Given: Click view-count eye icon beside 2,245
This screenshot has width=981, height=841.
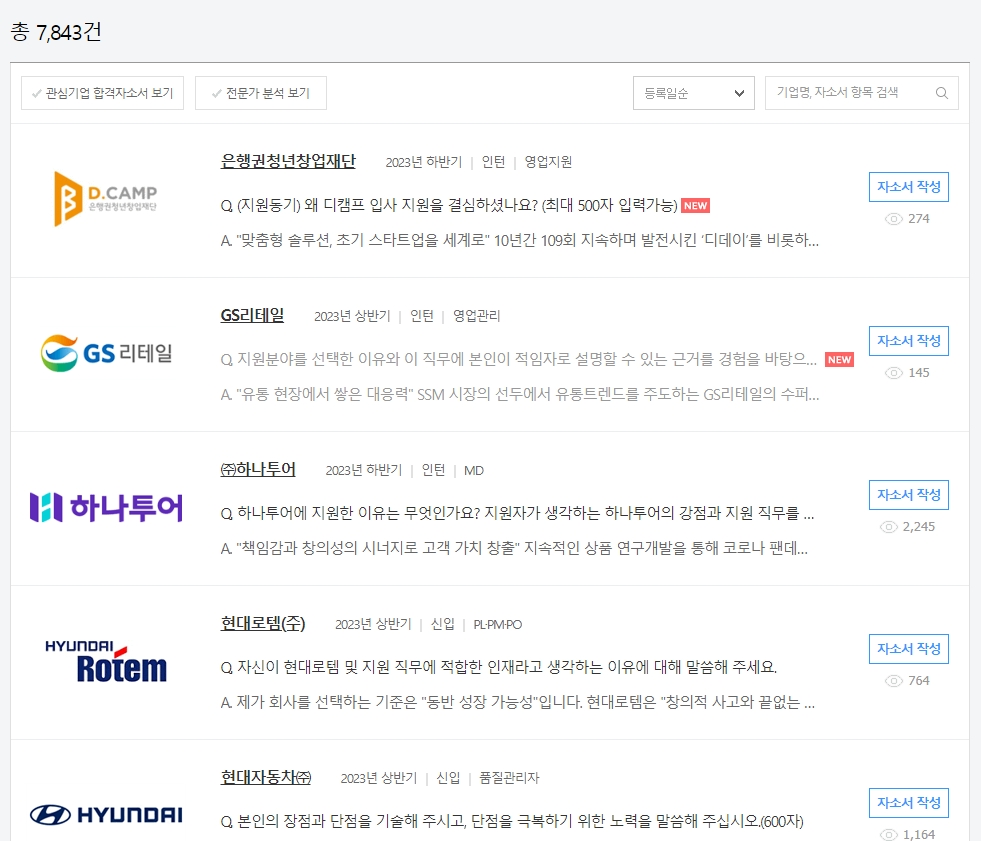Looking at the screenshot, I should (888, 527).
